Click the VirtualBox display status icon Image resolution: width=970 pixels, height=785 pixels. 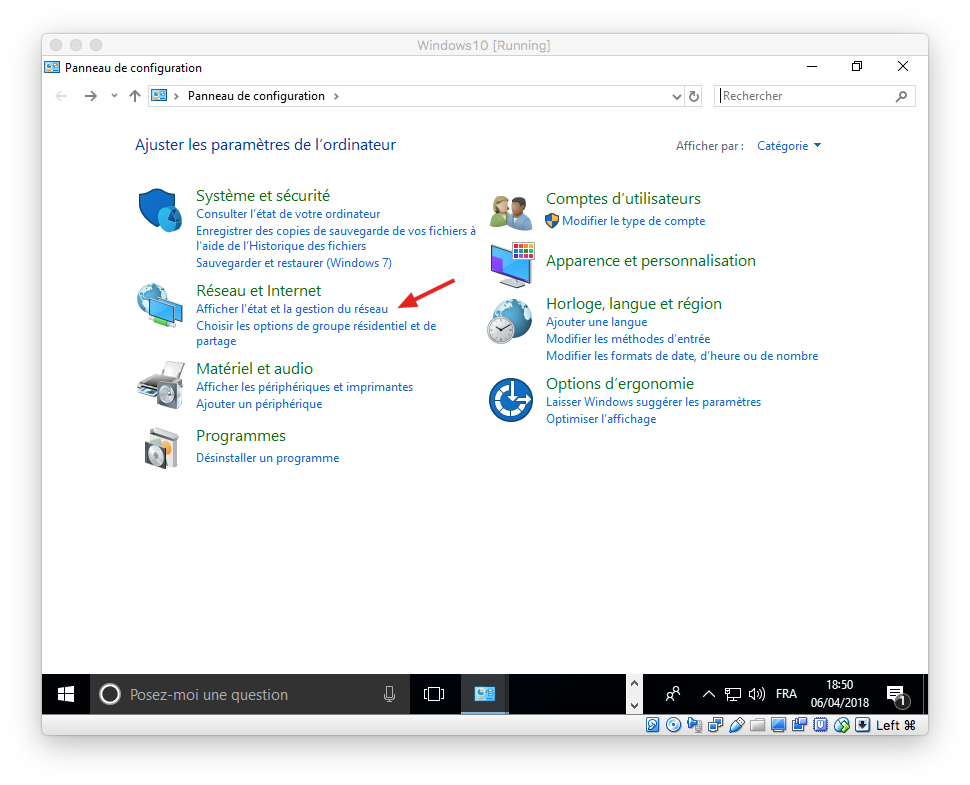coord(778,725)
